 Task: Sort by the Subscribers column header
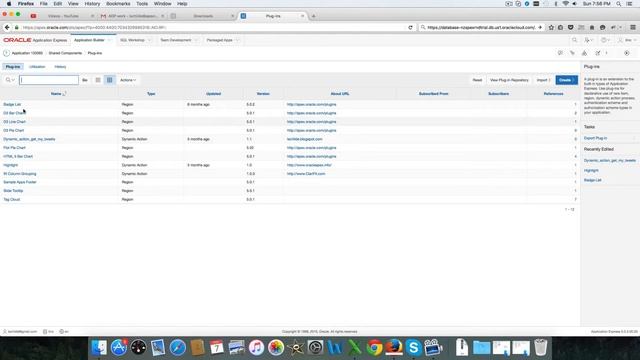(498, 94)
